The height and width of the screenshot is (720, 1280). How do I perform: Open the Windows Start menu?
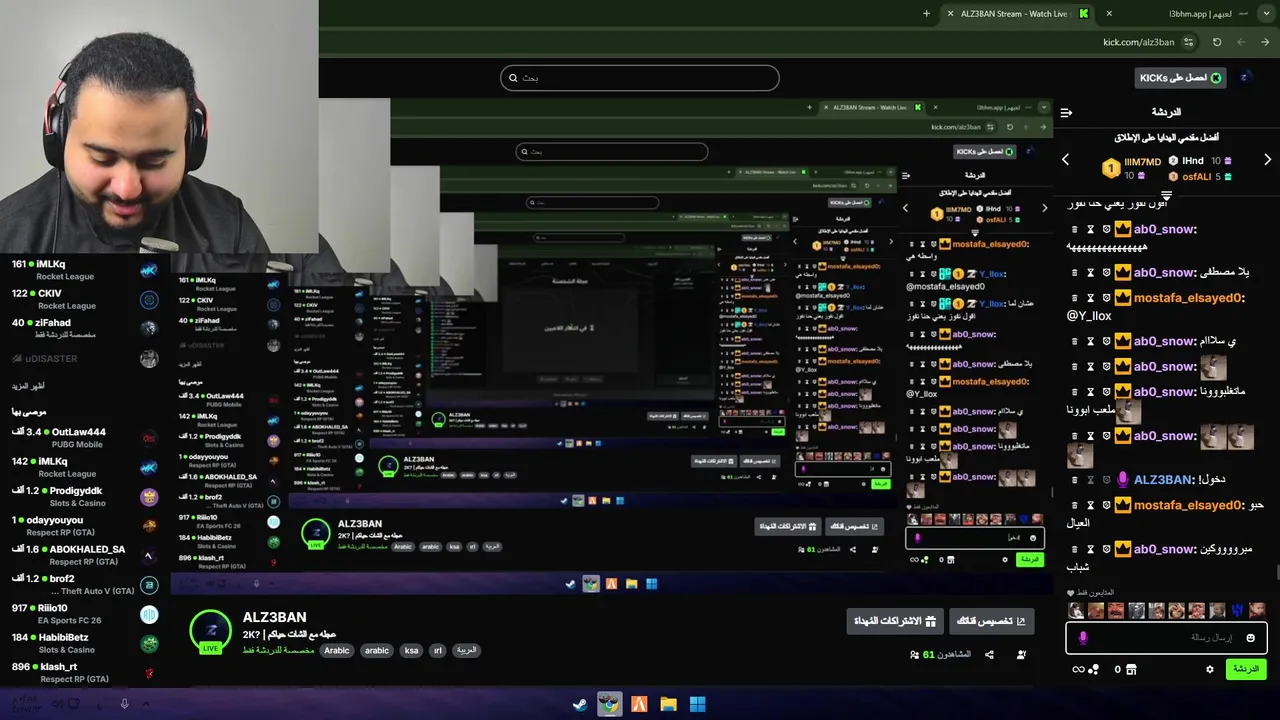[x=697, y=704]
